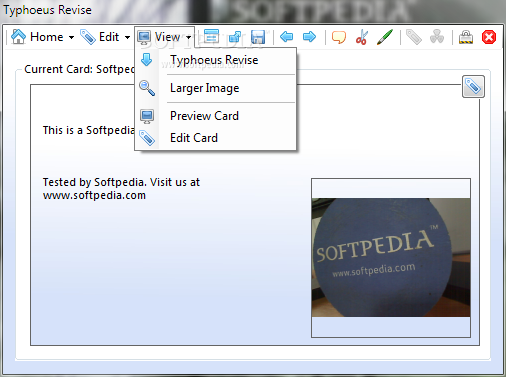Click the export arrow toolbar icon
The image size is (506, 377).
pyautogui.click(x=235, y=37)
